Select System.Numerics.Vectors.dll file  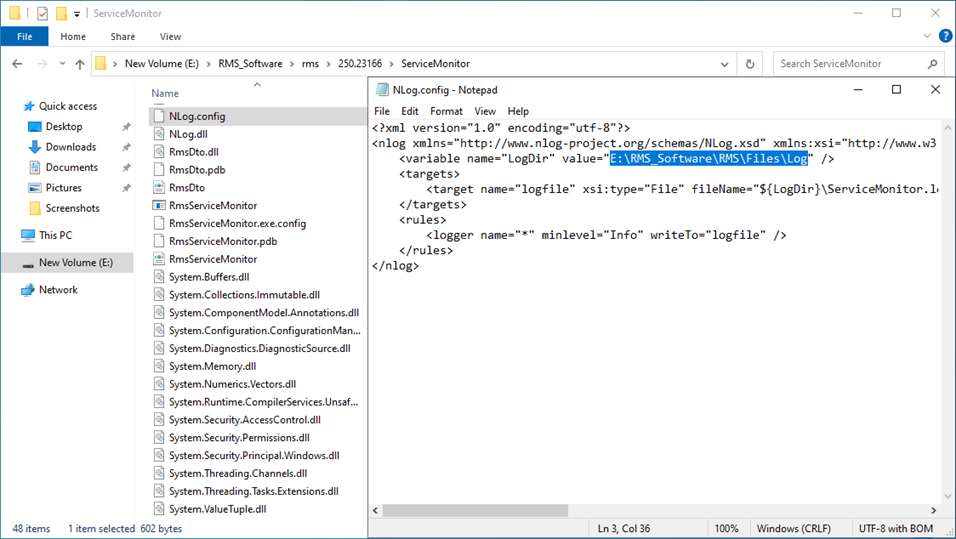[x=232, y=384]
